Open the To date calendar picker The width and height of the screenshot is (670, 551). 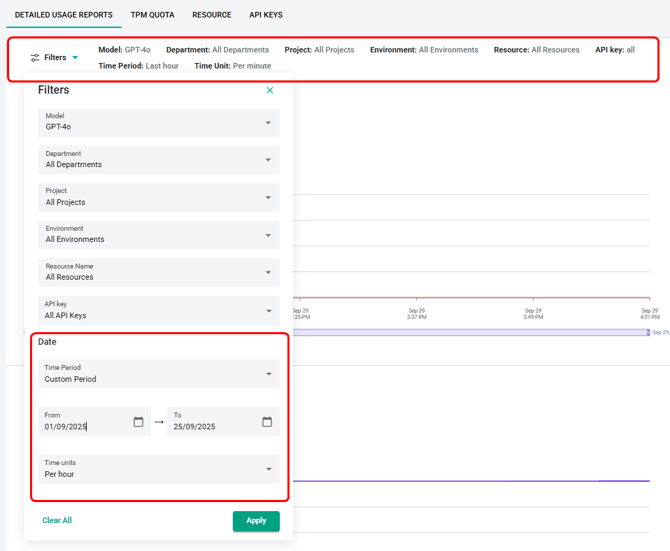coord(267,422)
